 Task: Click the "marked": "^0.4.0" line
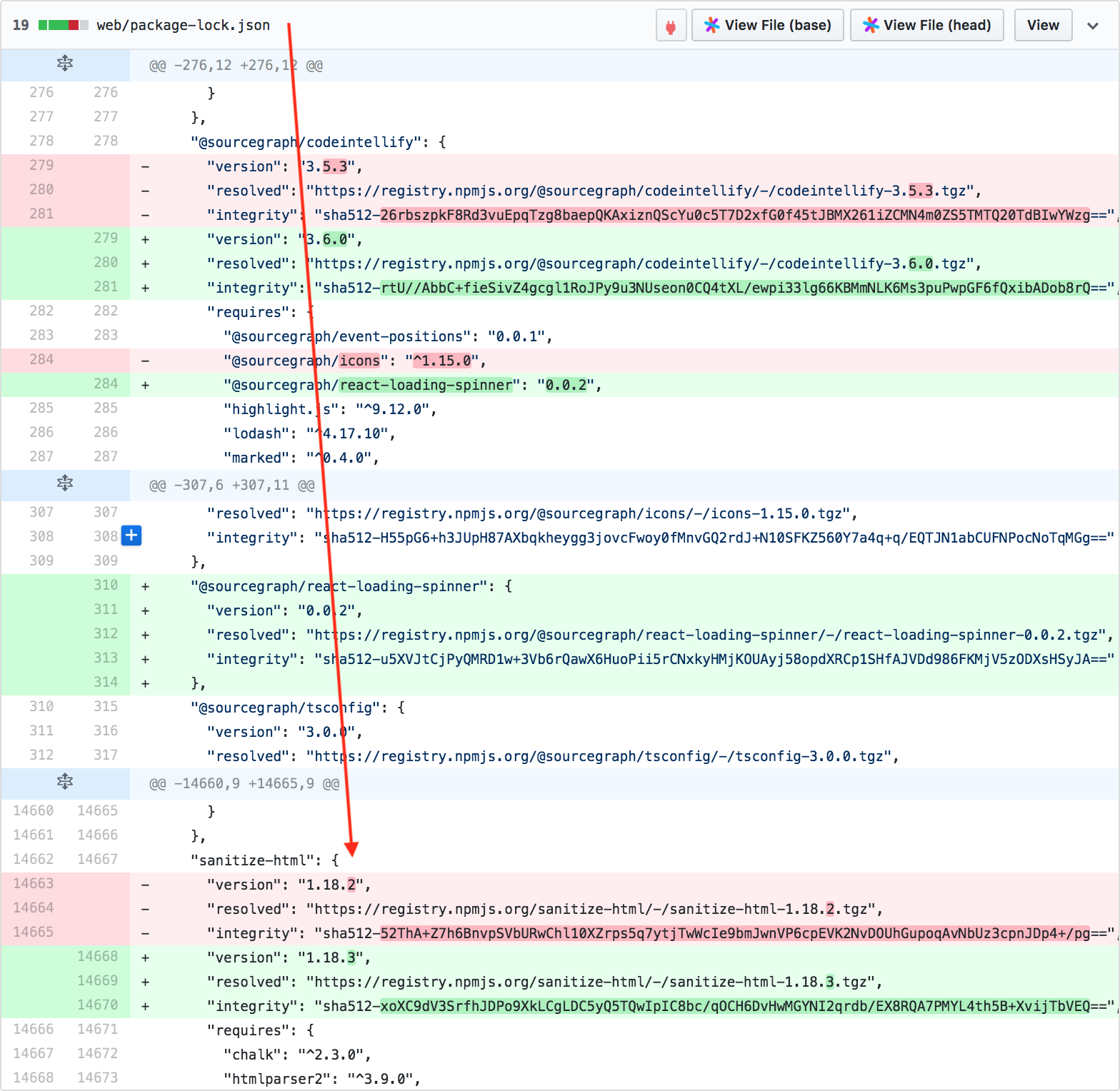pos(301,458)
